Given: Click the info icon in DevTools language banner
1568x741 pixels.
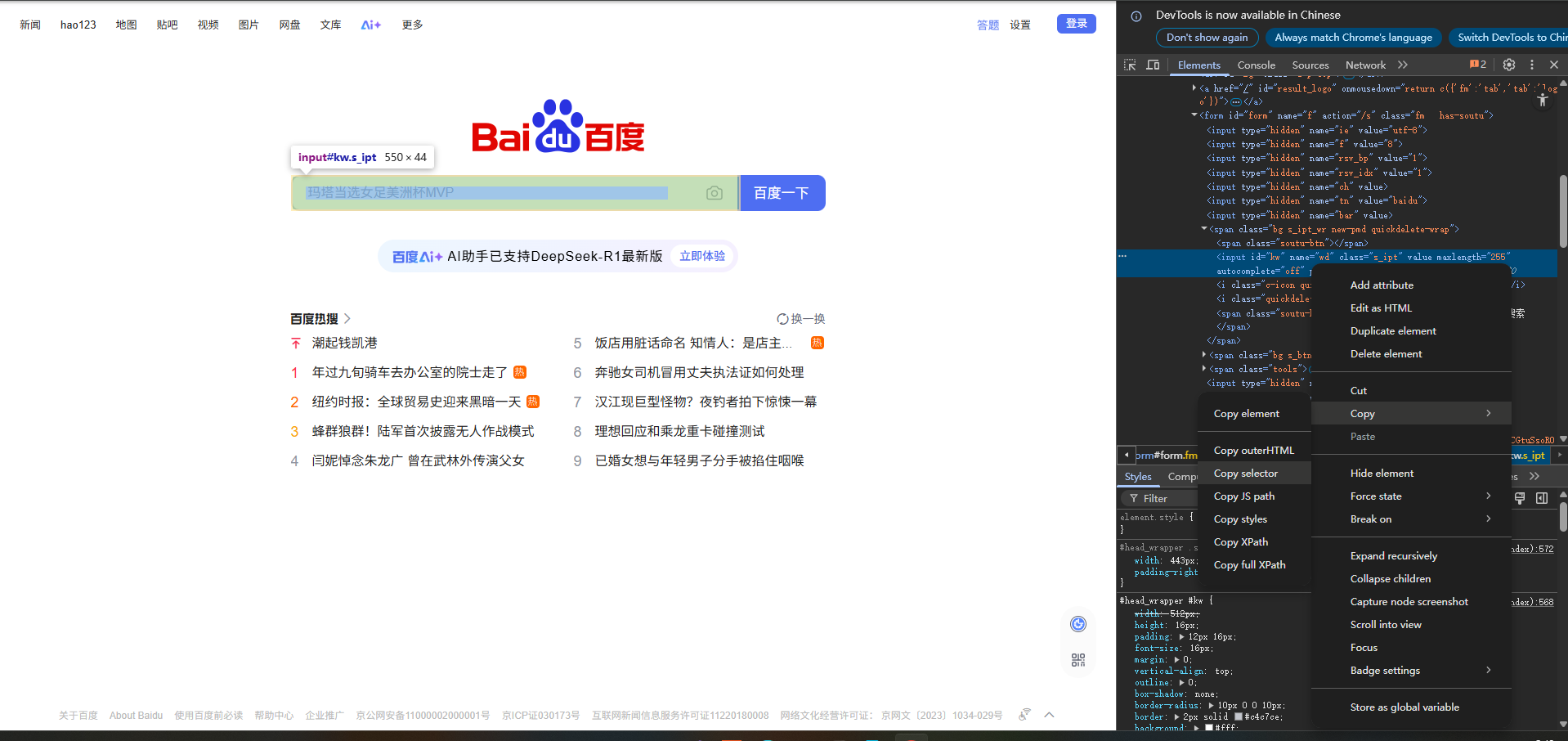Looking at the screenshot, I should coord(1136,16).
